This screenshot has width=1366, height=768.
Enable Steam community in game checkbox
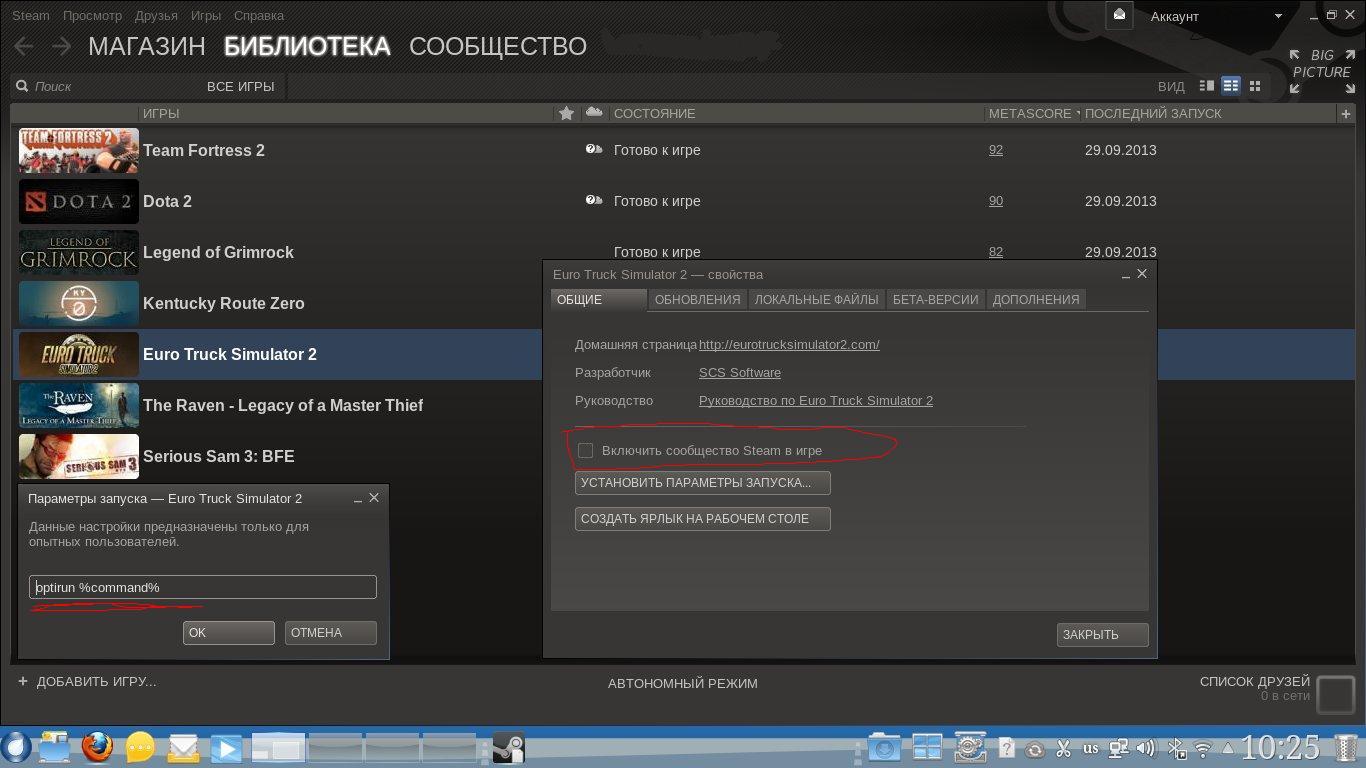click(586, 451)
